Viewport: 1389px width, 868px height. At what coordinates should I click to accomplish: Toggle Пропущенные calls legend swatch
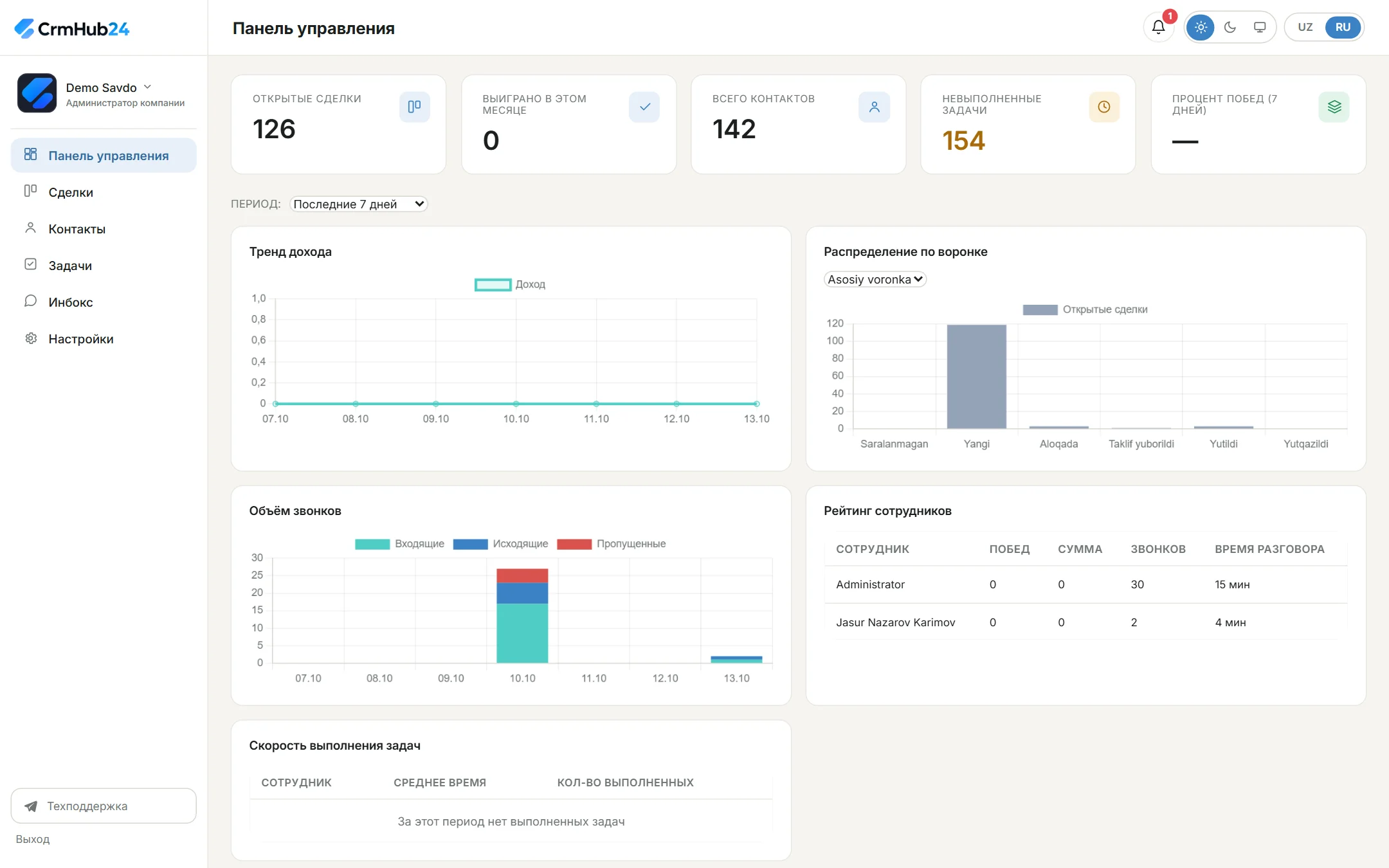coord(574,544)
